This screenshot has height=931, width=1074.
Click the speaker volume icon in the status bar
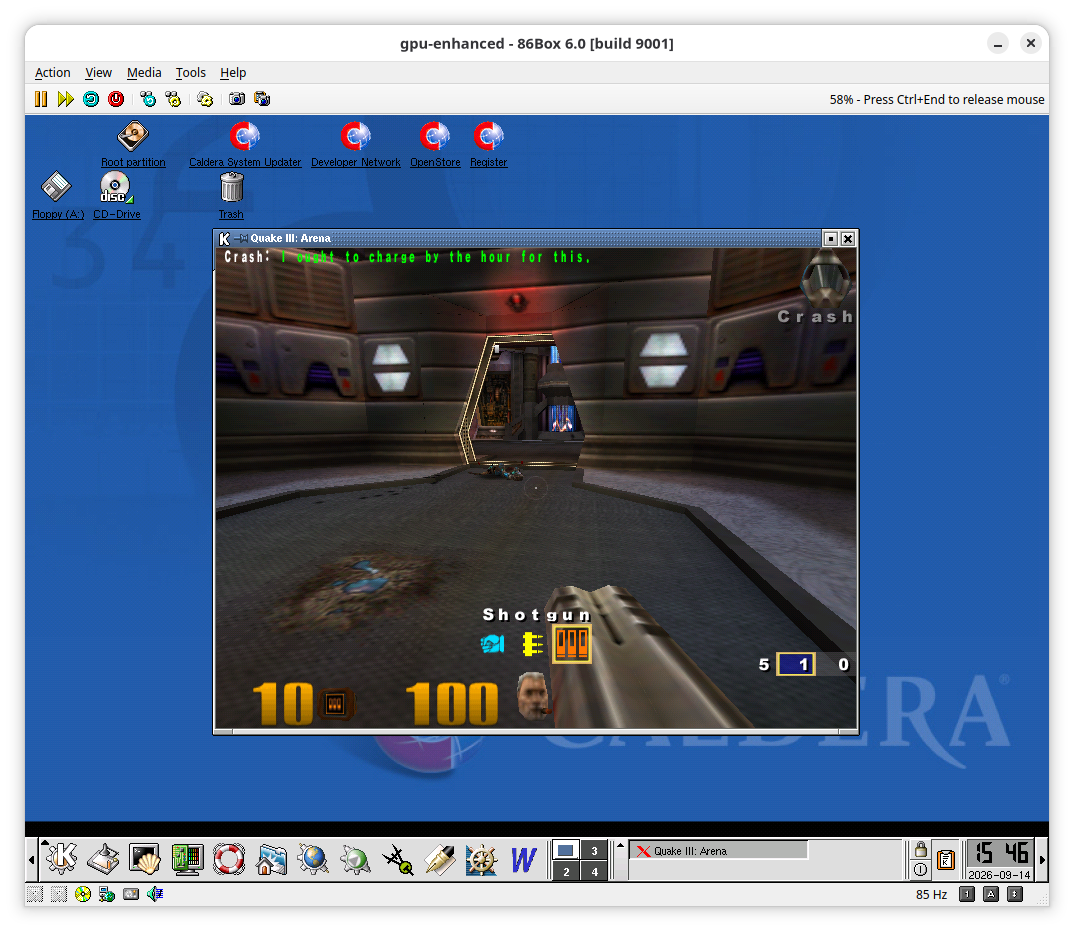pyautogui.click(x=155, y=894)
